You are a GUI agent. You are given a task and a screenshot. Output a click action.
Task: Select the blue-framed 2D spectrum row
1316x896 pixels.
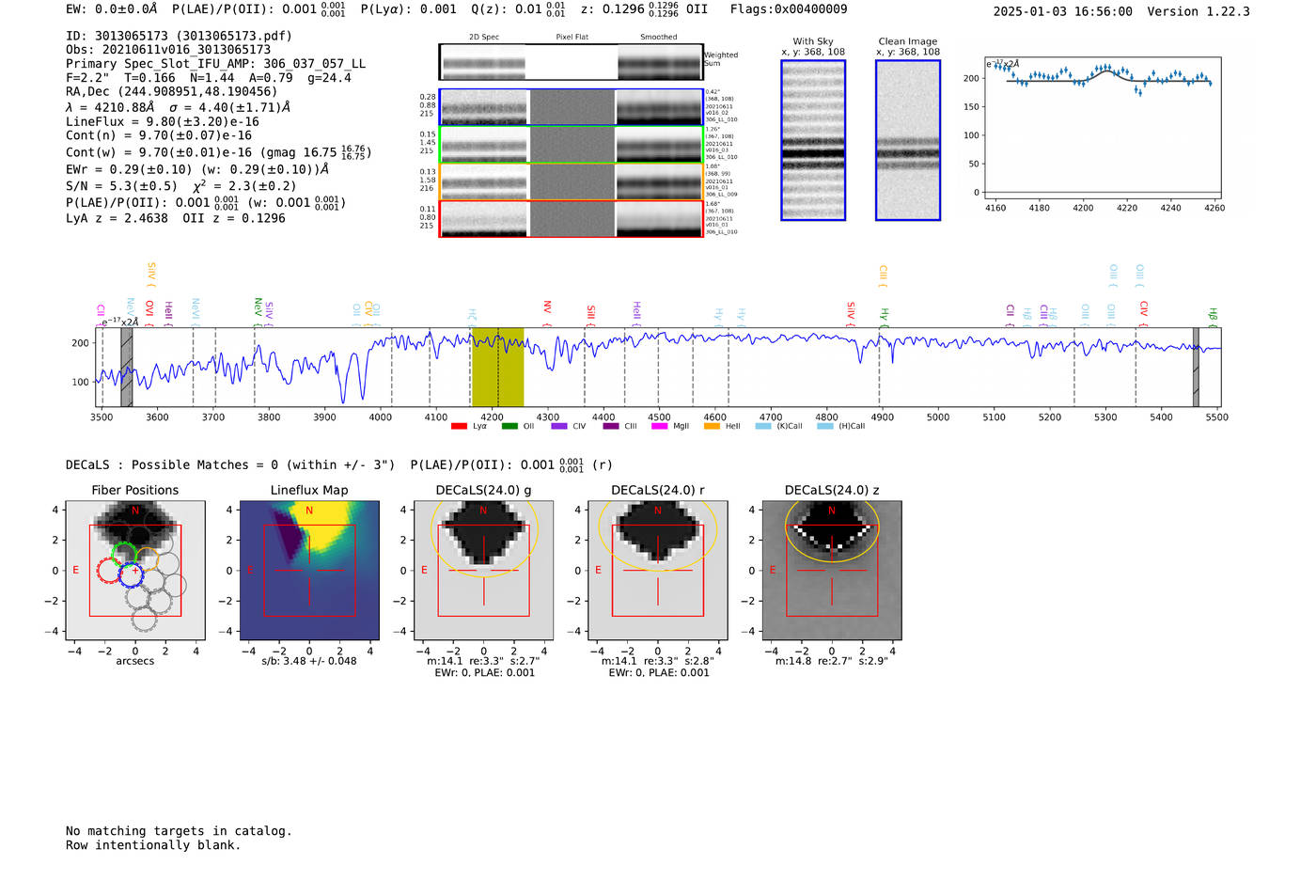[x=572, y=107]
